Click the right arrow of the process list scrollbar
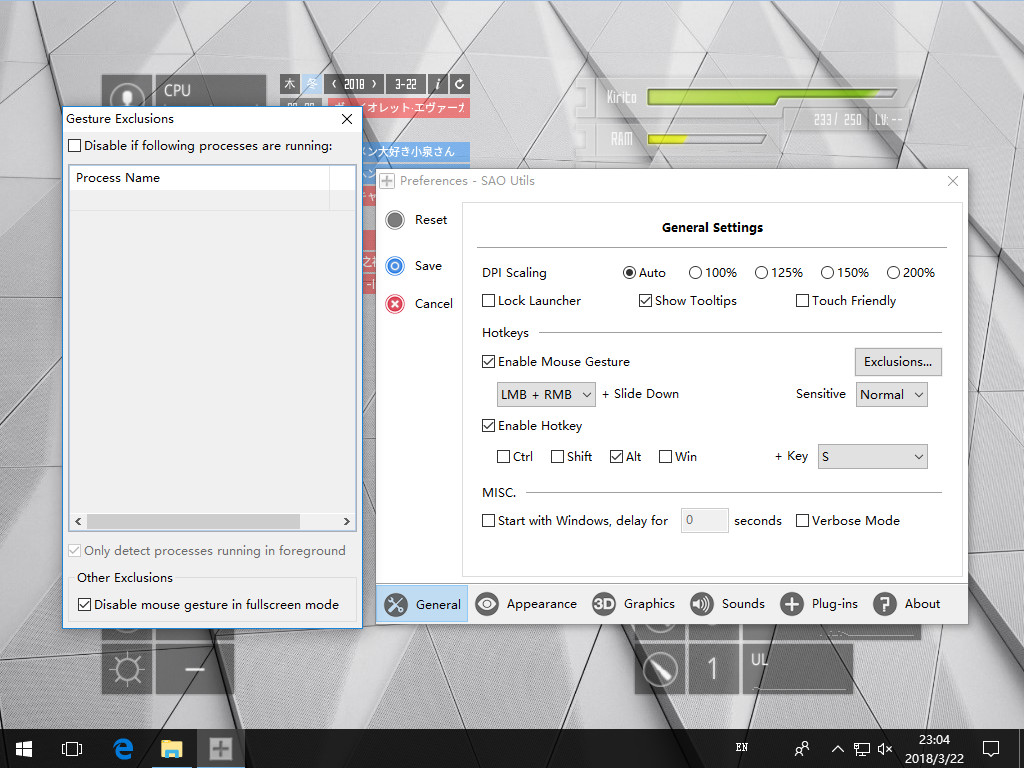 point(347,521)
